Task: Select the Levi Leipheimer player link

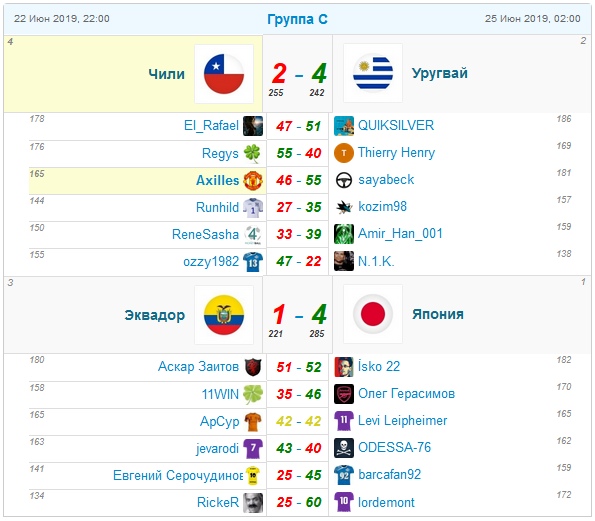Action: point(402,420)
